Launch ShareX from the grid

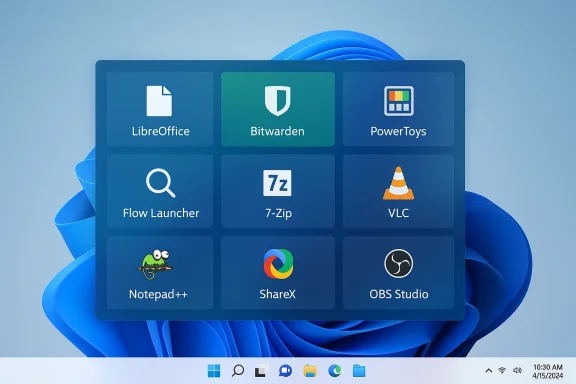278,273
